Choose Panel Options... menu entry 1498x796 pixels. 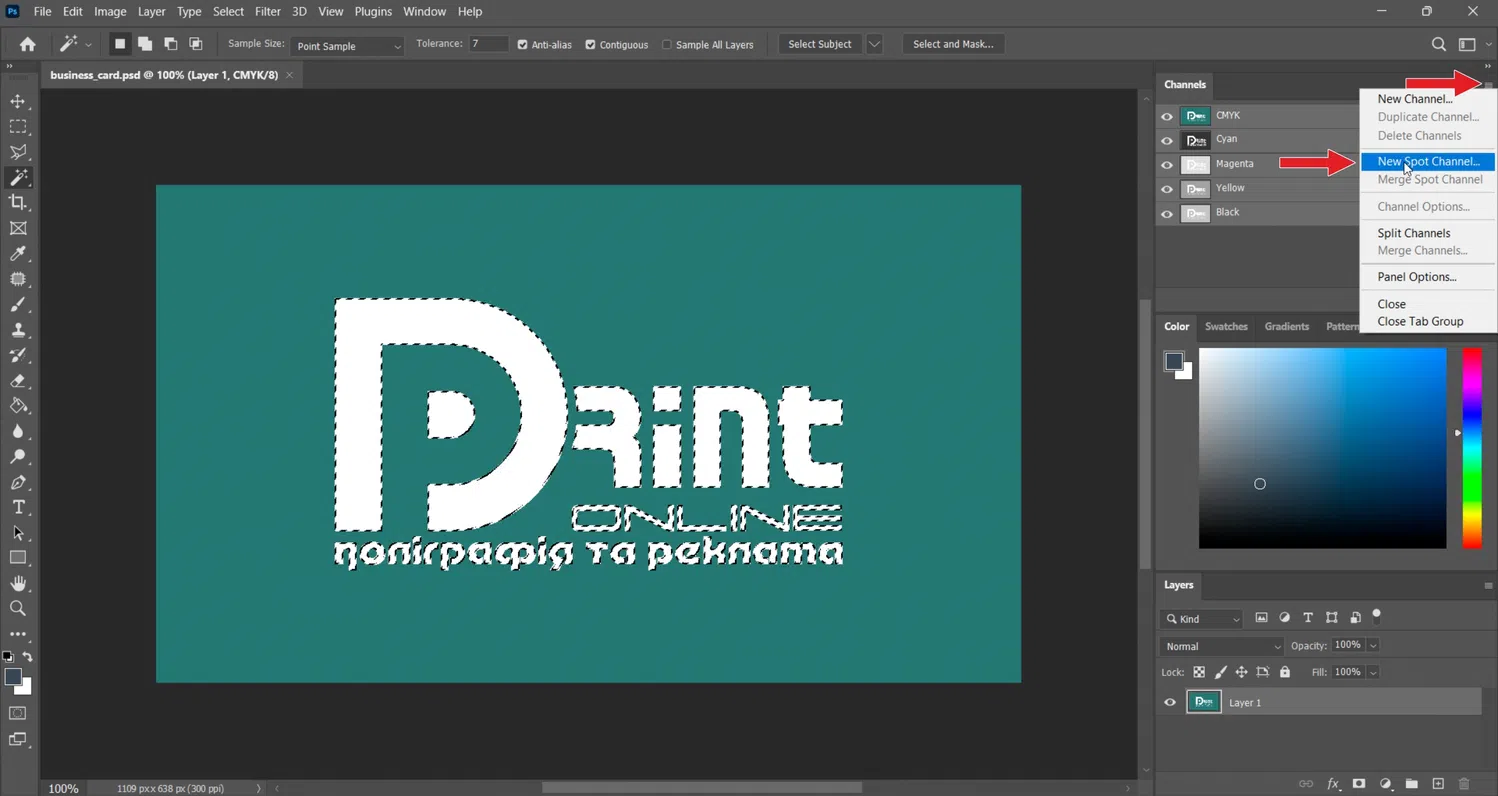pyautogui.click(x=1417, y=277)
